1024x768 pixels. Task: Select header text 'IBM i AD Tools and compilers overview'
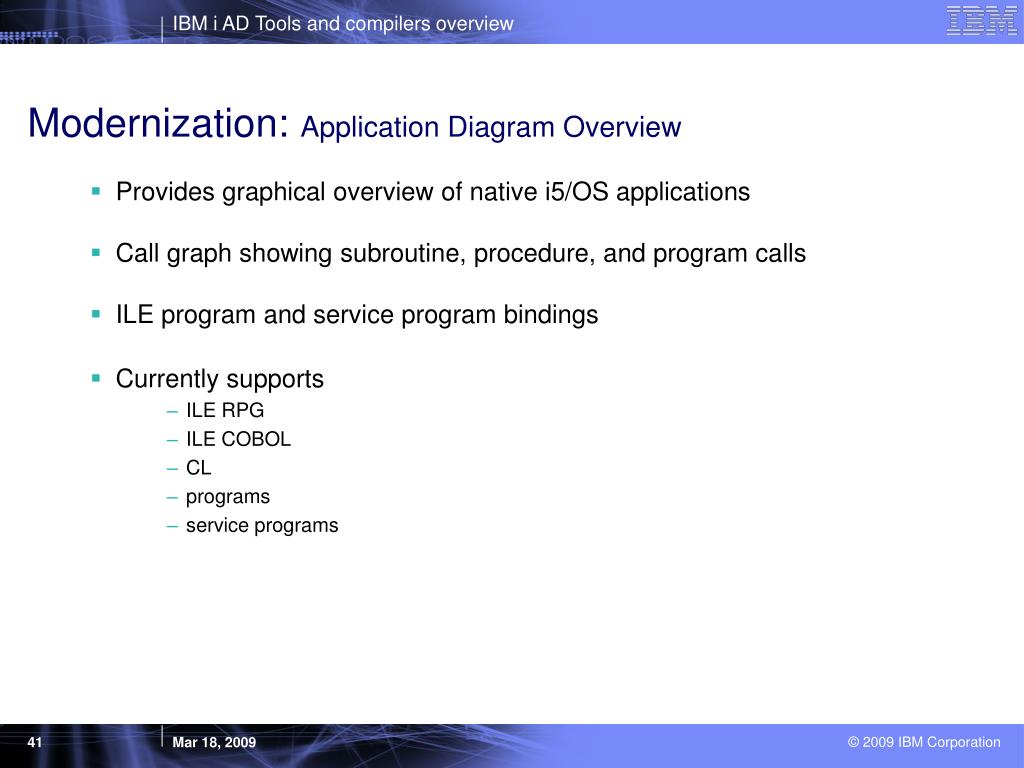tap(343, 24)
